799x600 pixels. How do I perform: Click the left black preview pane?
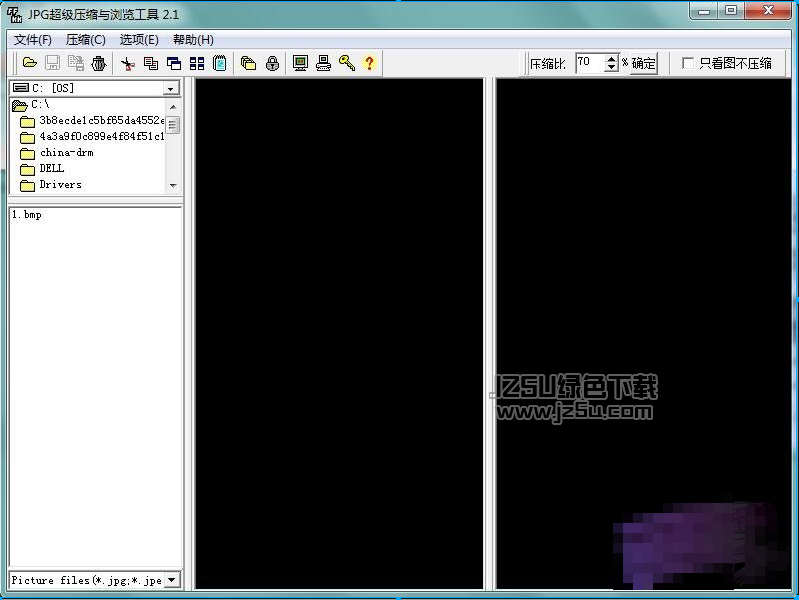click(339, 334)
